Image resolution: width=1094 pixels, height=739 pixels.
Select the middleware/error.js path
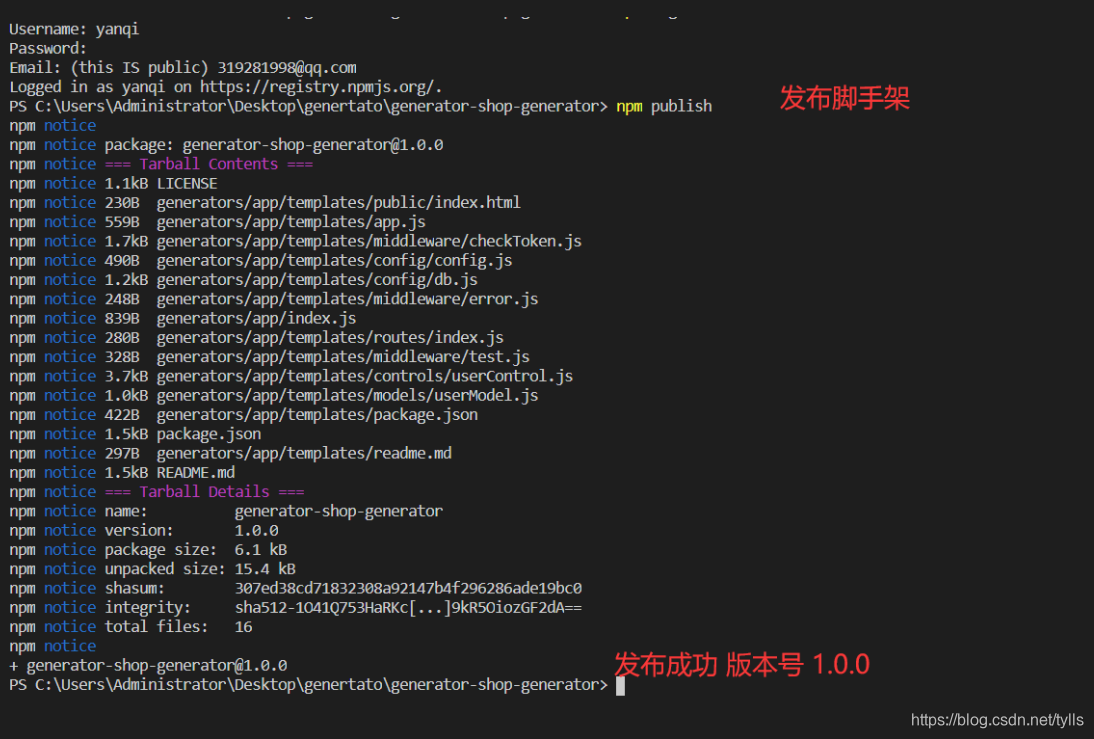pyautogui.click(x=347, y=299)
